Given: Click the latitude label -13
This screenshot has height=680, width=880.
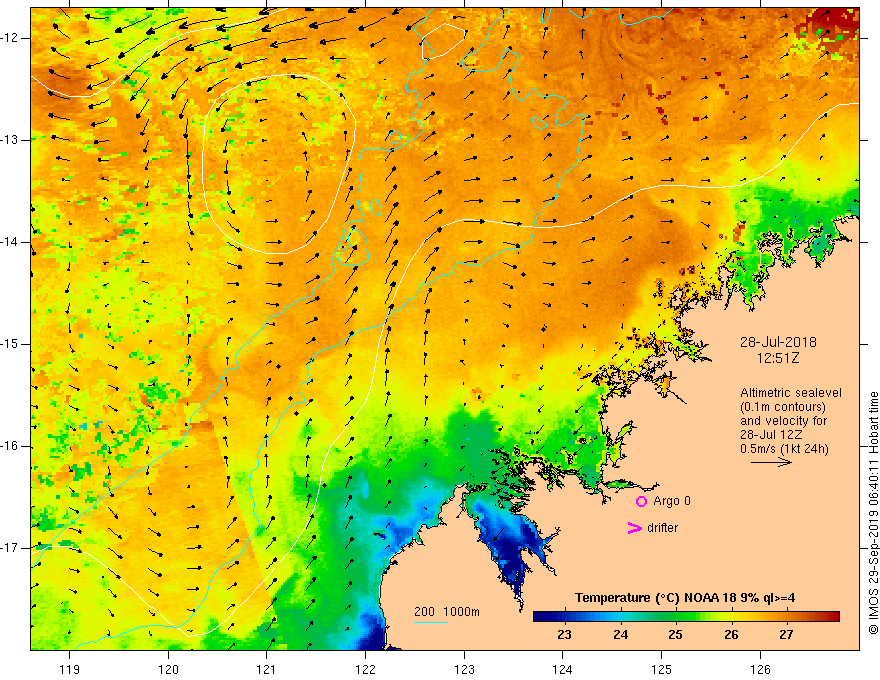Looking at the screenshot, I should pos(10,140).
